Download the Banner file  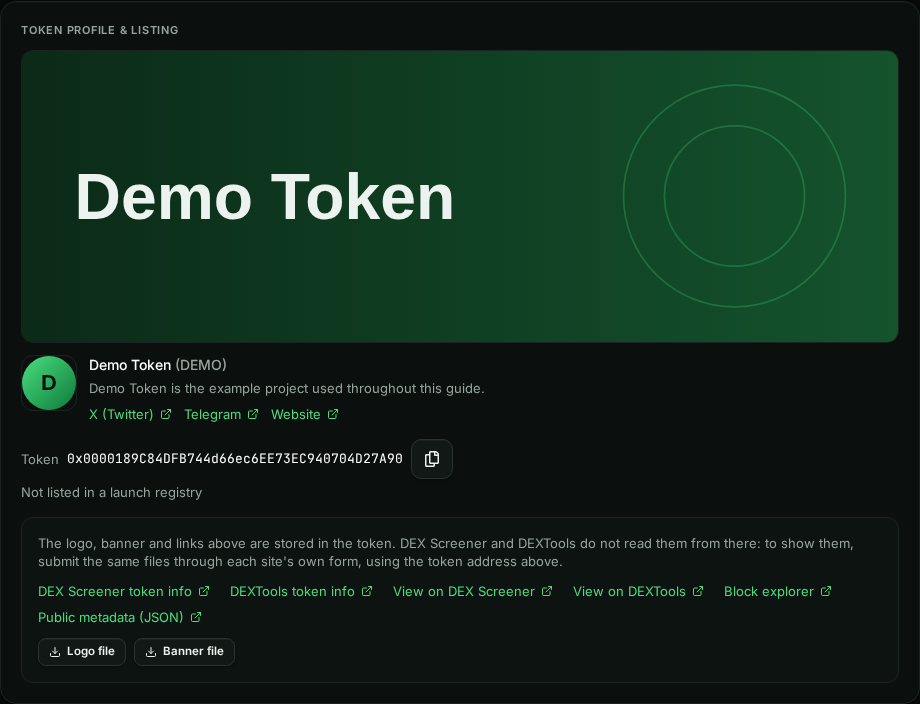[x=184, y=652]
